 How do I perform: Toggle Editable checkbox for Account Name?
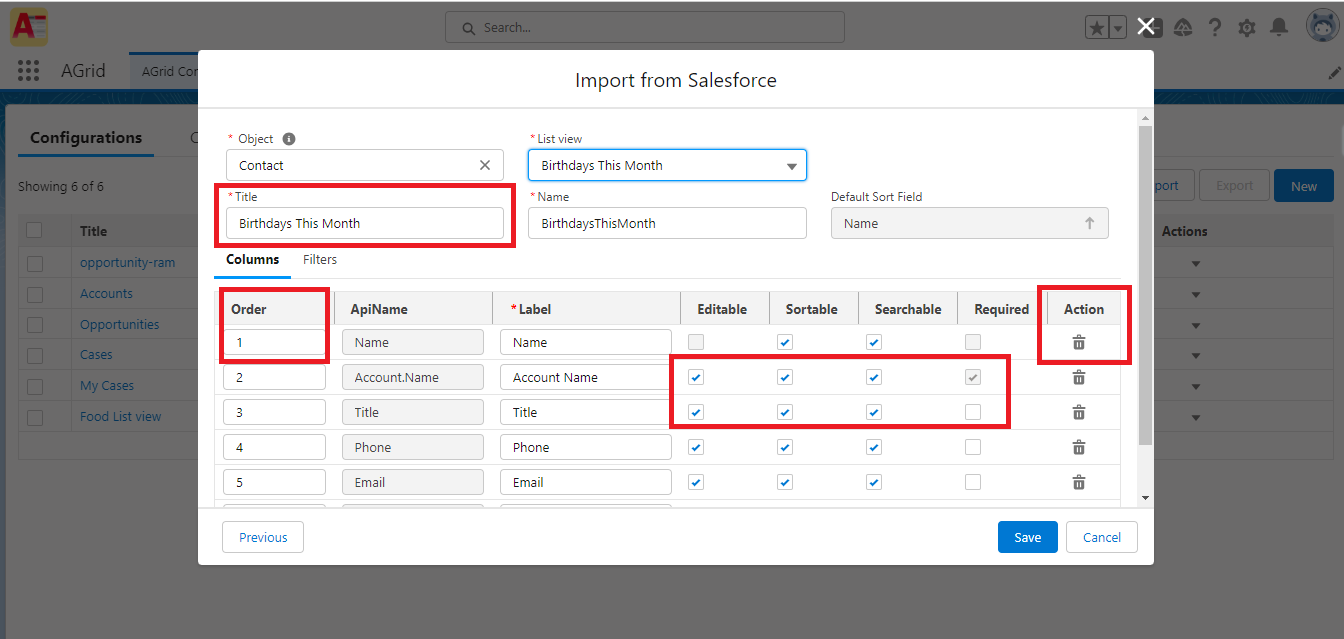[x=696, y=377]
